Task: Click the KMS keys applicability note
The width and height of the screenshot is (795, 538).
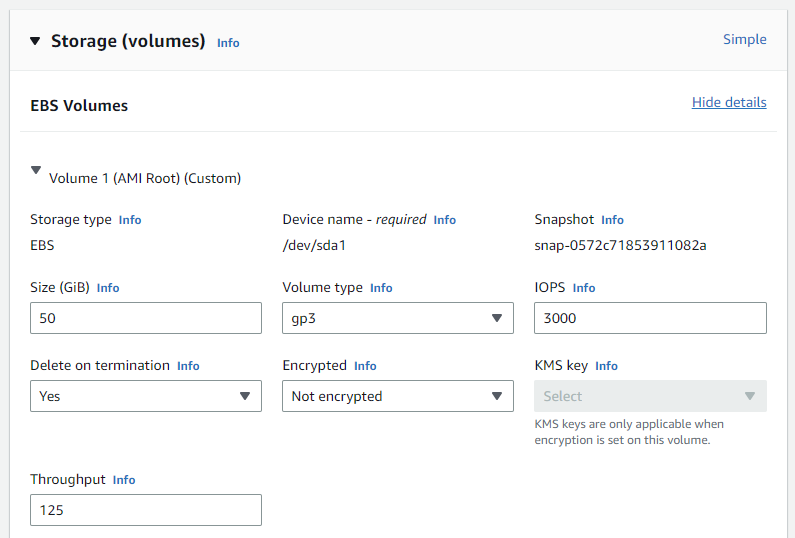Action: [x=629, y=432]
